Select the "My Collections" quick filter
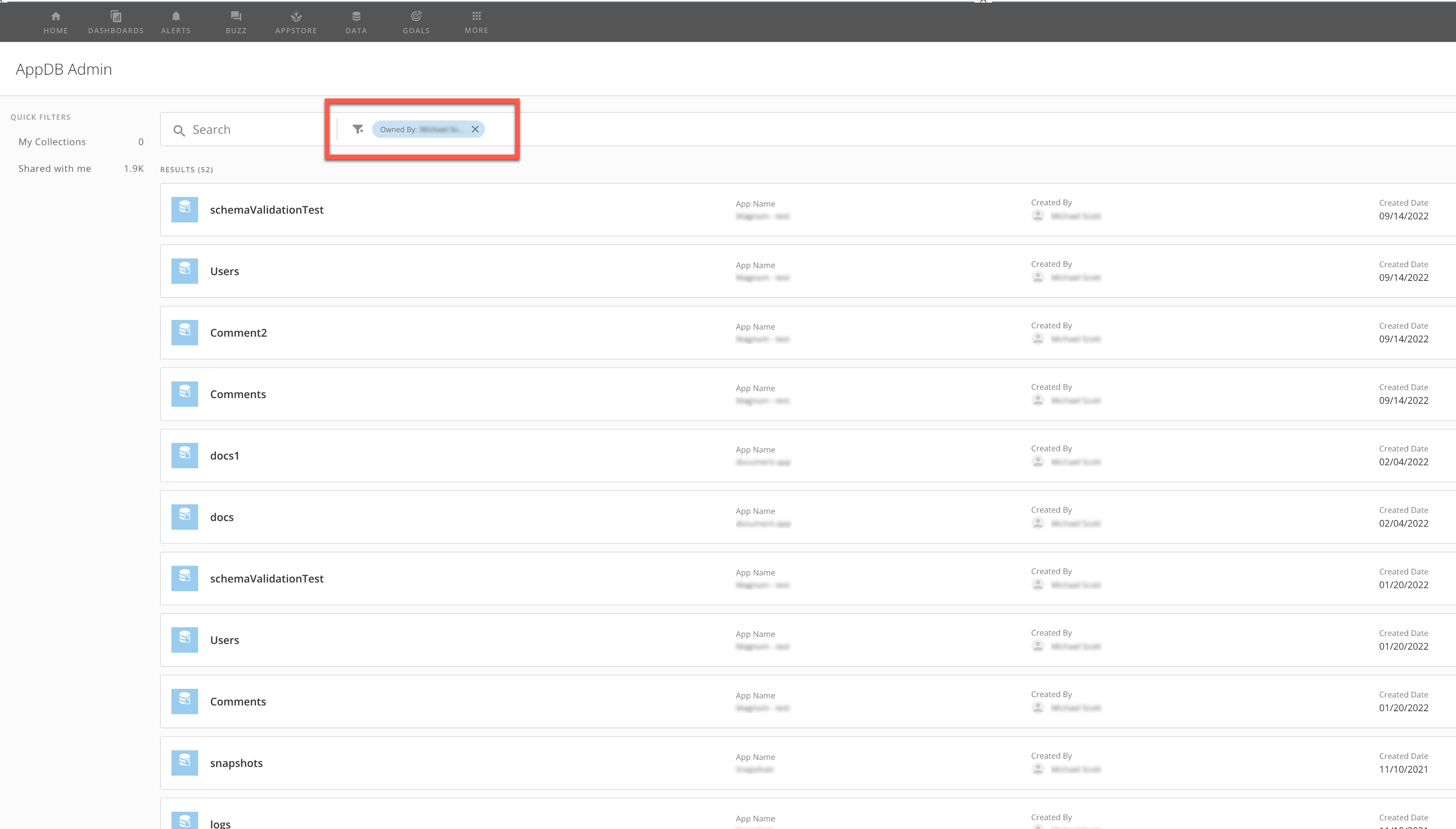Viewport: 1456px width, 829px height. [52, 142]
